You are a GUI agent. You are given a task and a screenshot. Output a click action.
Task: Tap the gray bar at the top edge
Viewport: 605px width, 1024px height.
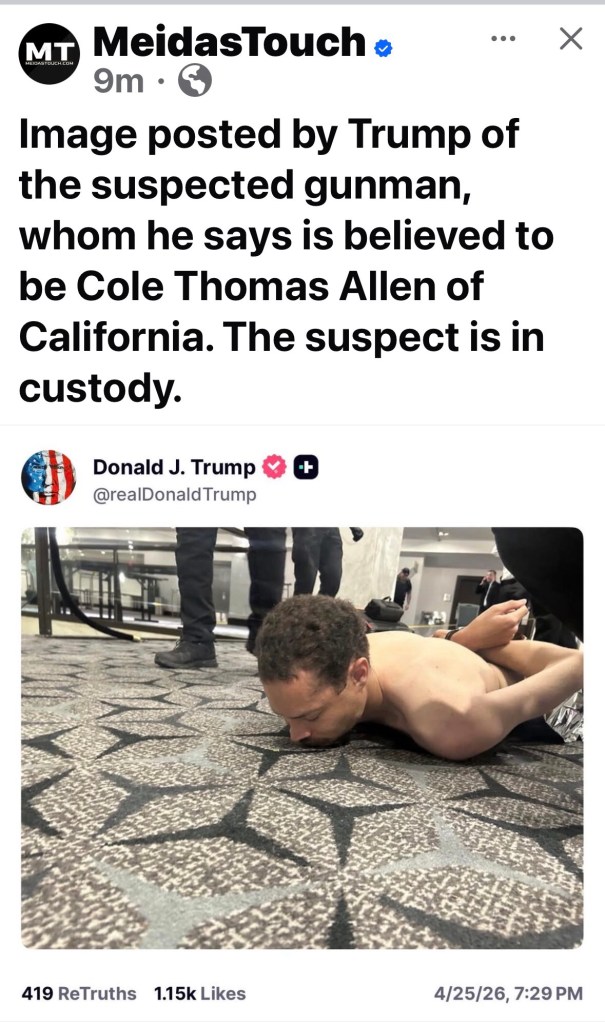(302, 2)
